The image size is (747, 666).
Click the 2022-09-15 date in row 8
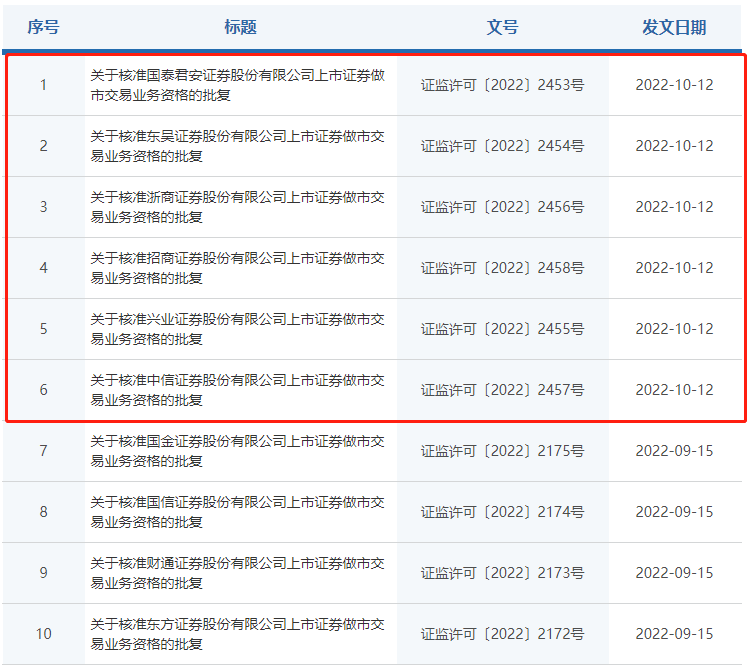coord(674,512)
